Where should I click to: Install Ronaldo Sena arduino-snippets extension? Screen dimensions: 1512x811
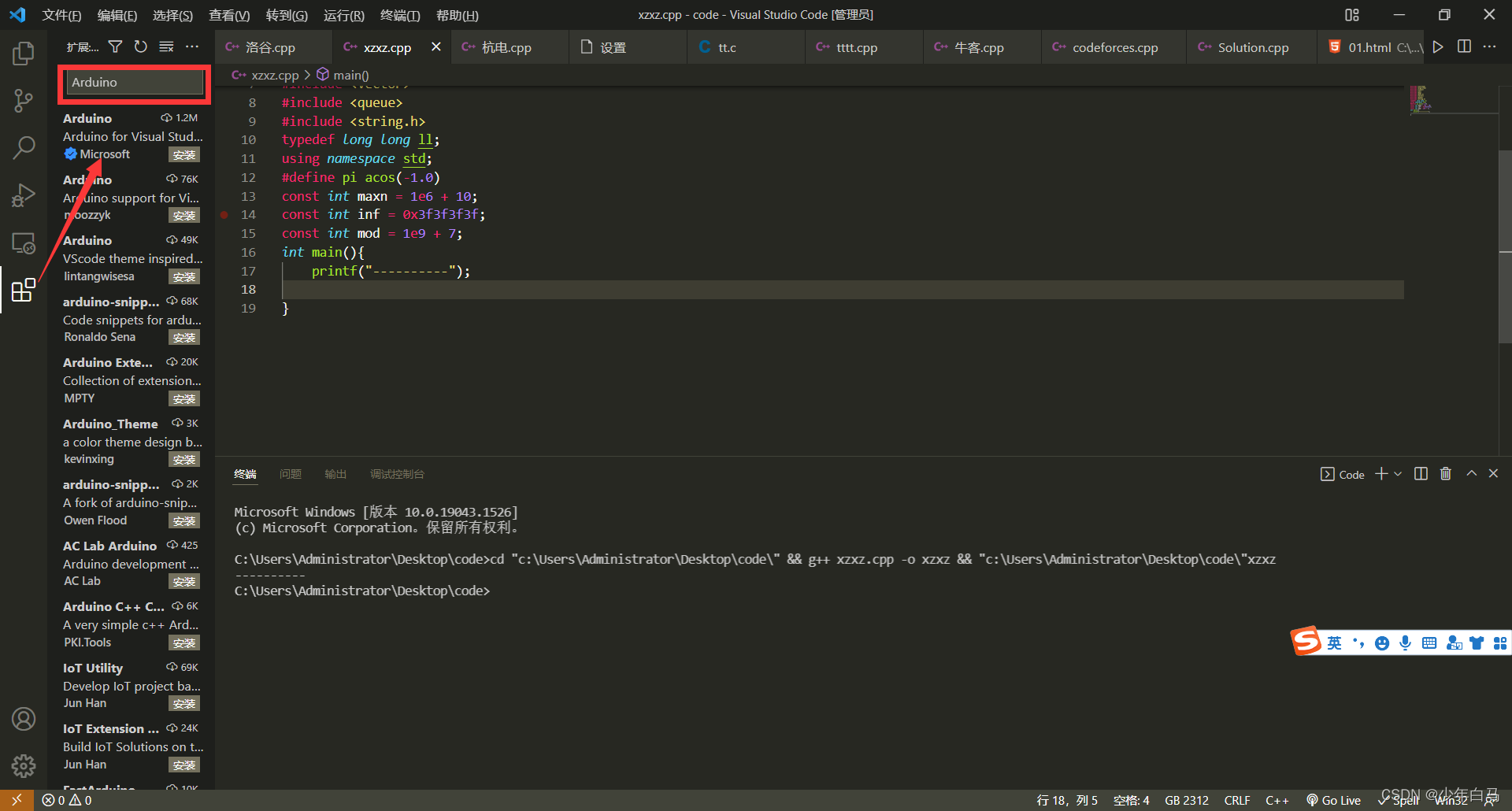184,338
